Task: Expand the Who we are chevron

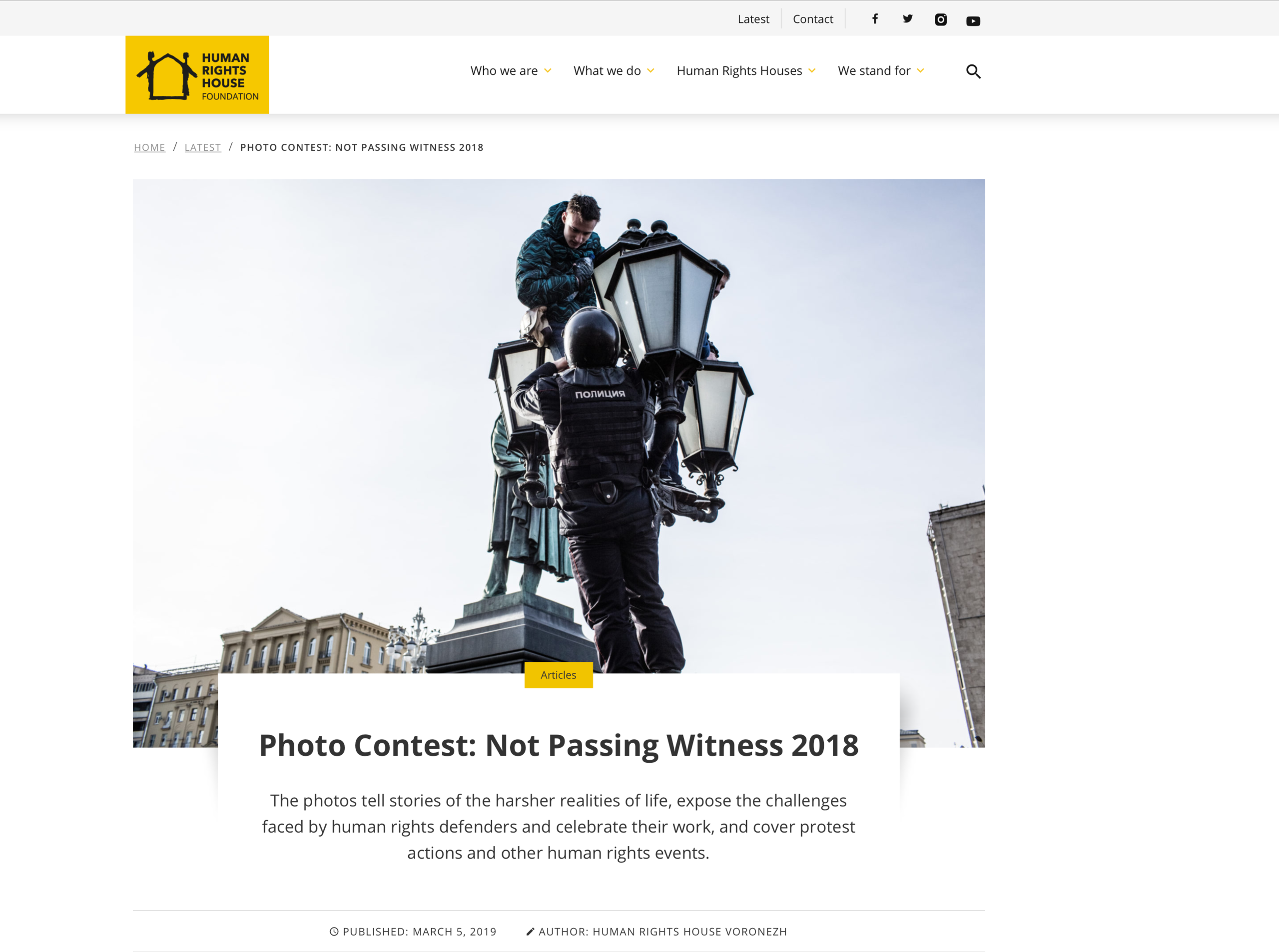Action: 548,71
